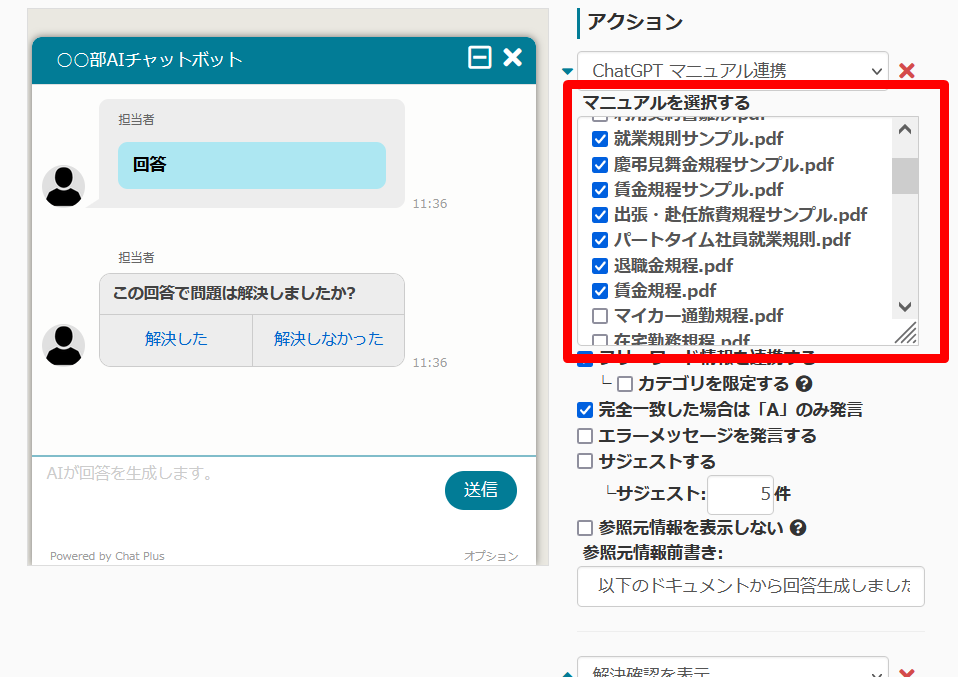Click the 送信 send button
This screenshot has height=677, width=958.
(480, 490)
